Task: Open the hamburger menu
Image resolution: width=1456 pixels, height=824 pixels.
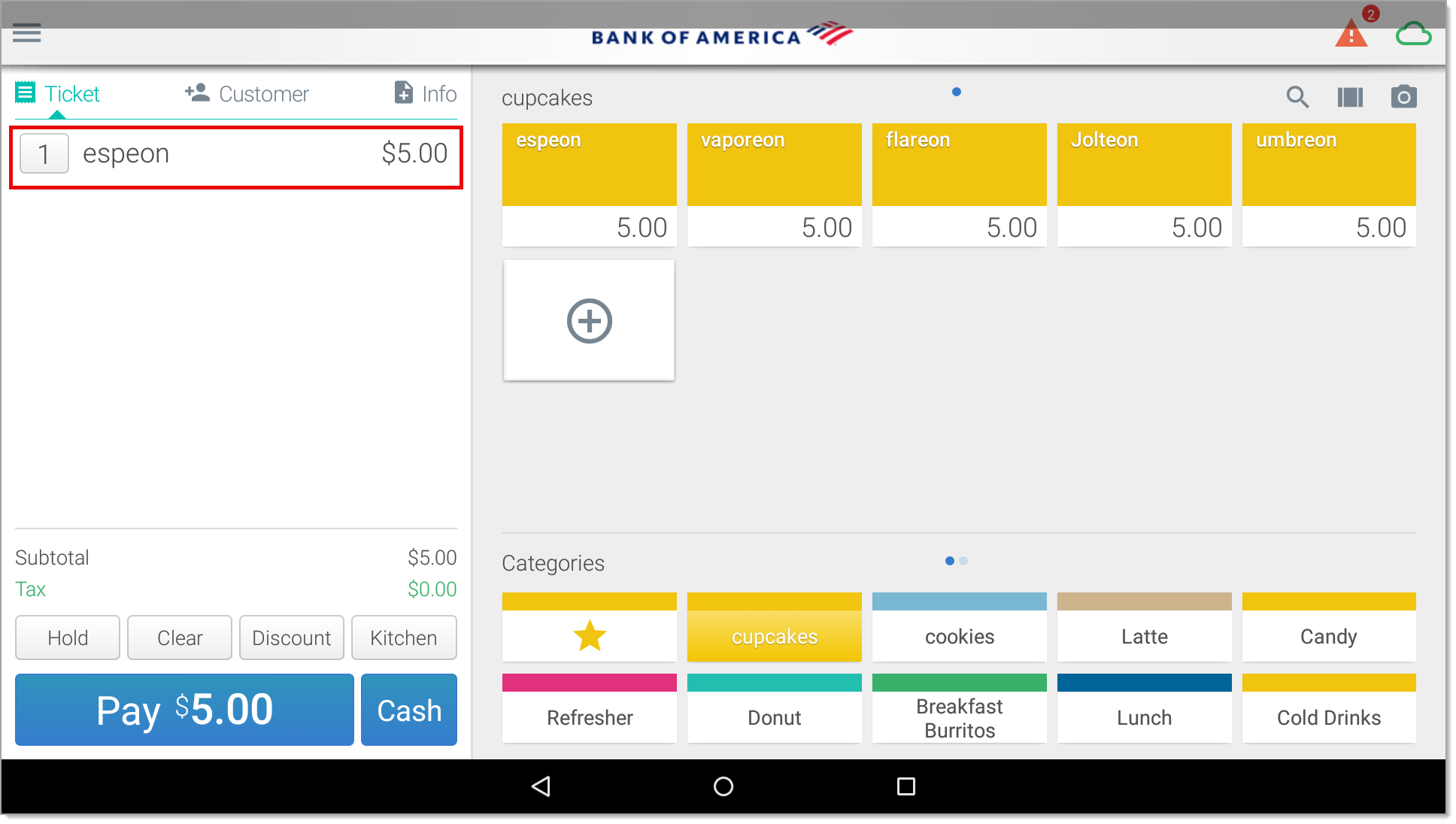Action: pos(27,33)
